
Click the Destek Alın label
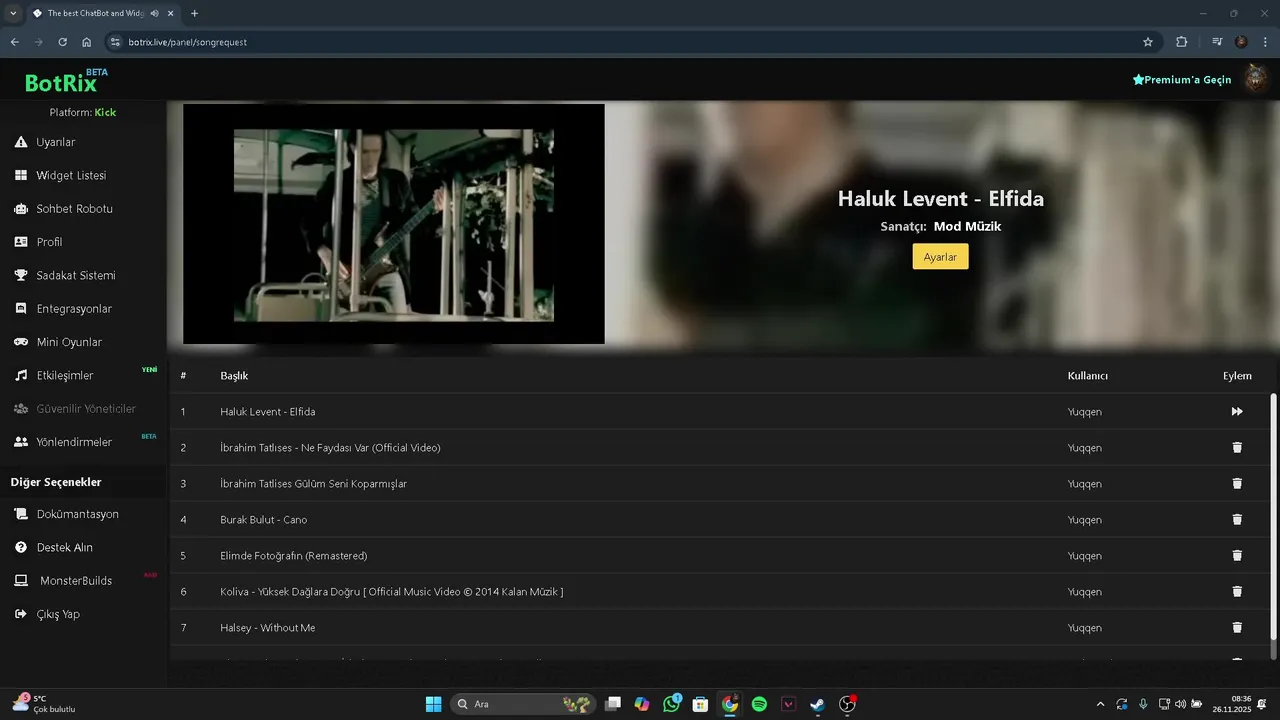(x=65, y=548)
